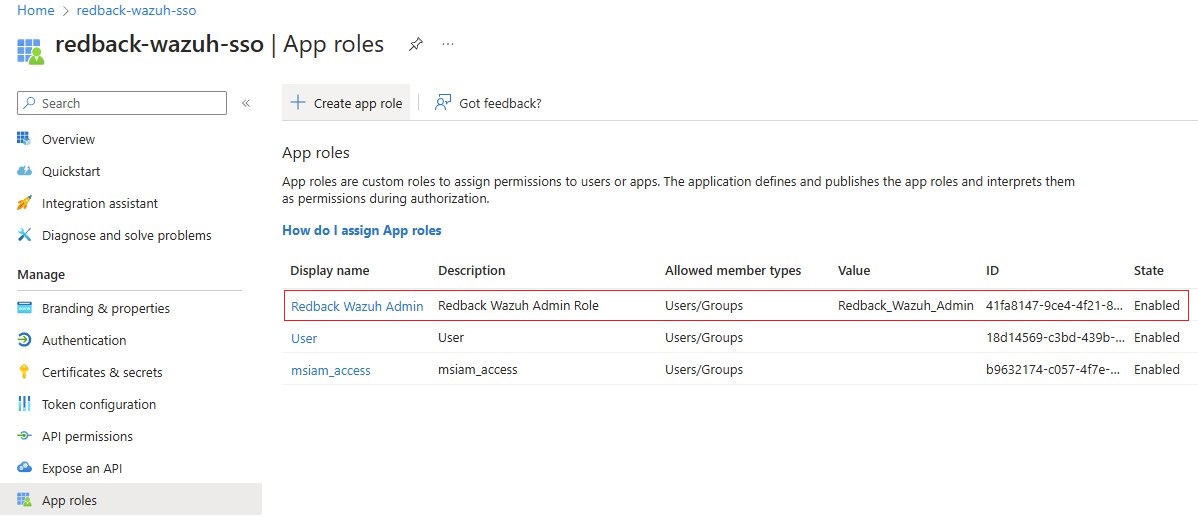Open the Authentication menu item
The image size is (1198, 517).
(84, 341)
